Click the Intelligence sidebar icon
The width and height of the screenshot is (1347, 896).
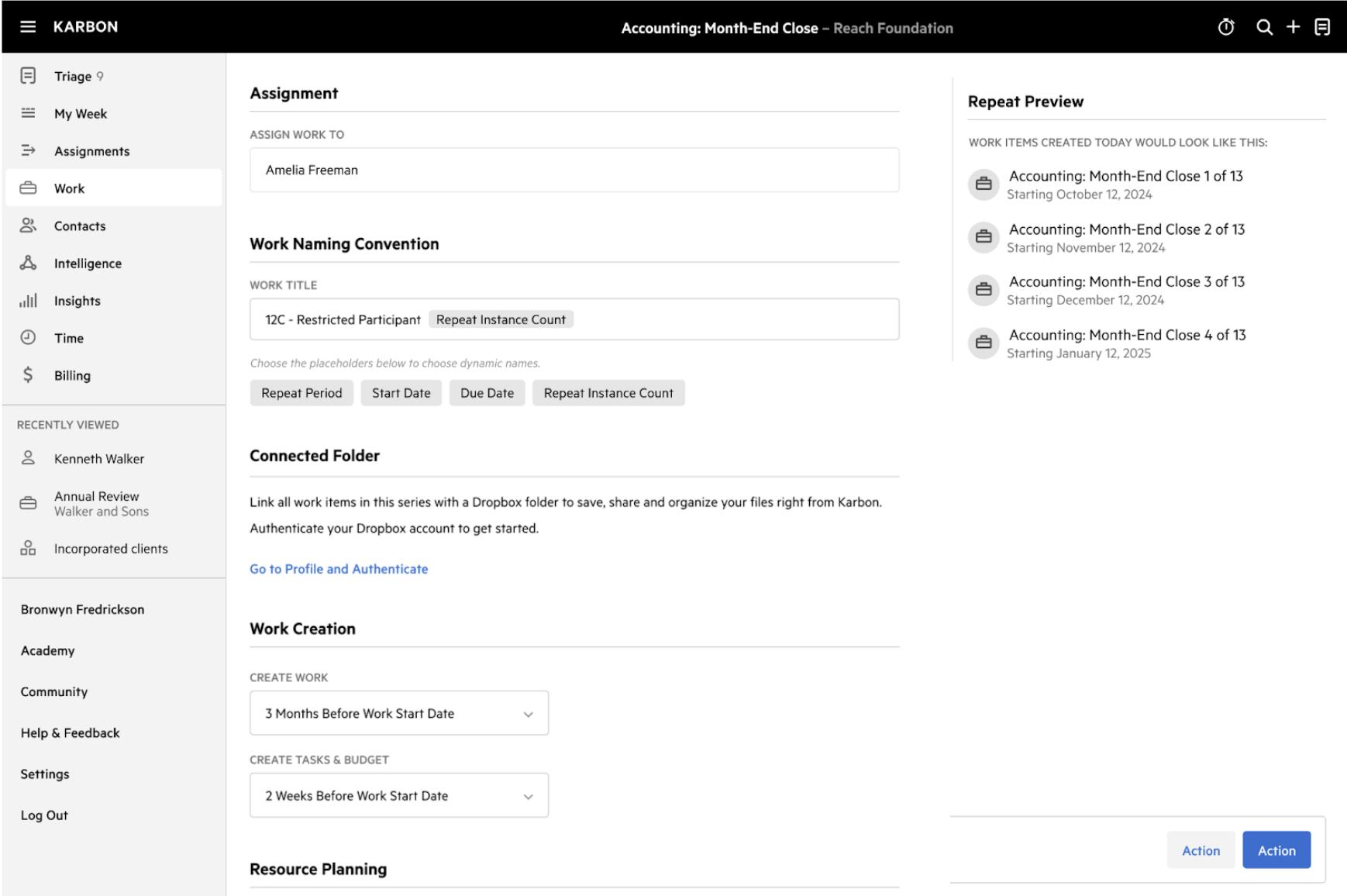28,264
